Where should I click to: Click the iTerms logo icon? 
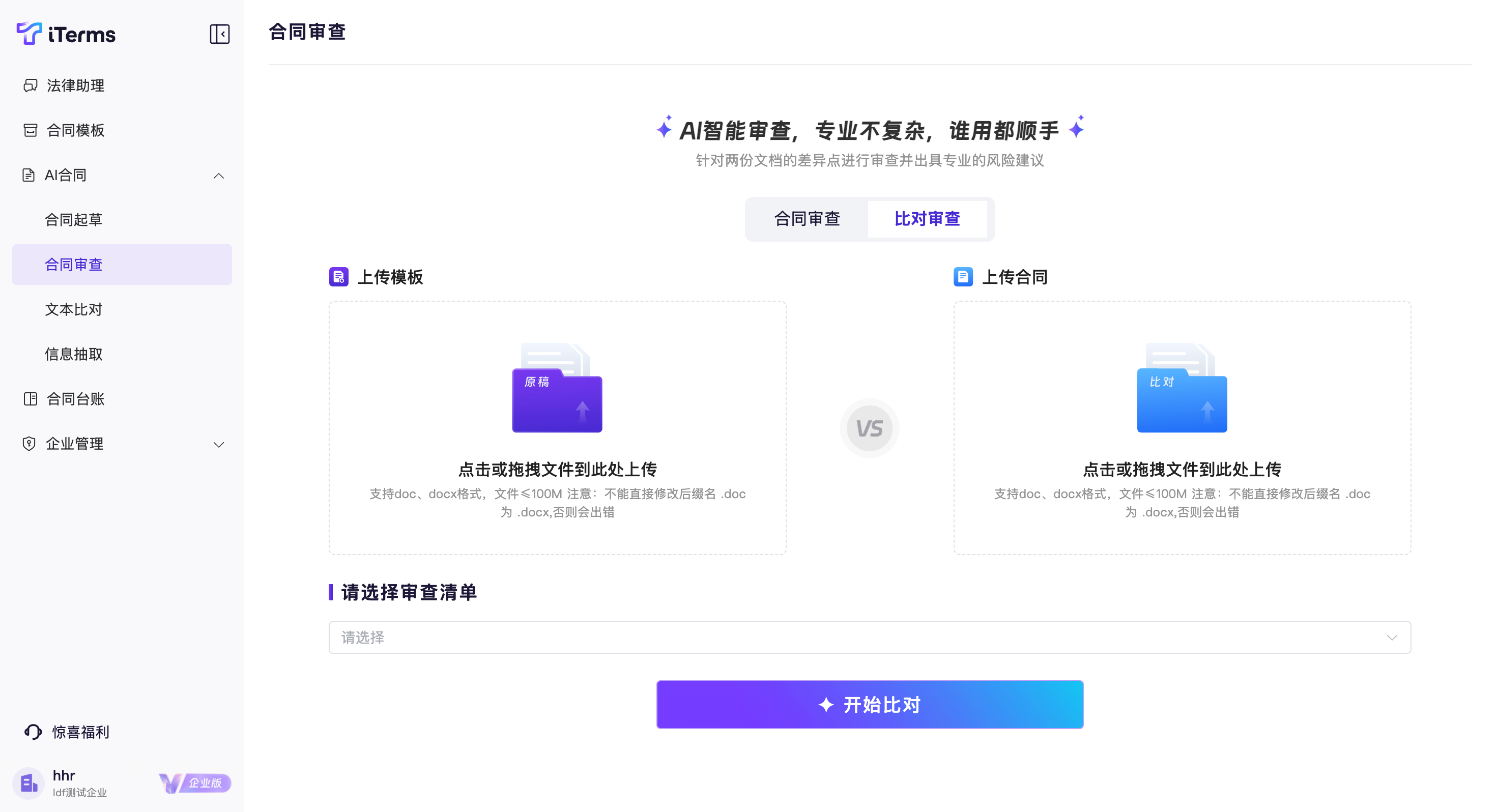pyautogui.click(x=29, y=33)
